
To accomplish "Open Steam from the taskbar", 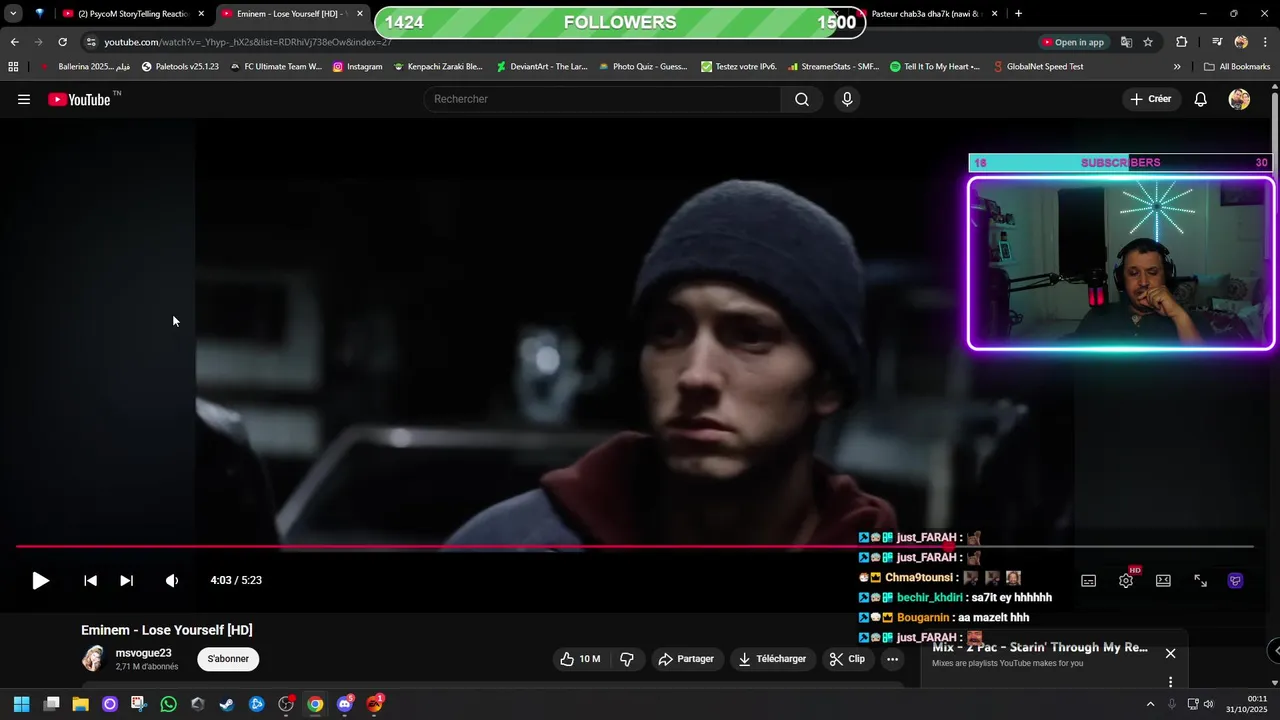I will point(227,704).
